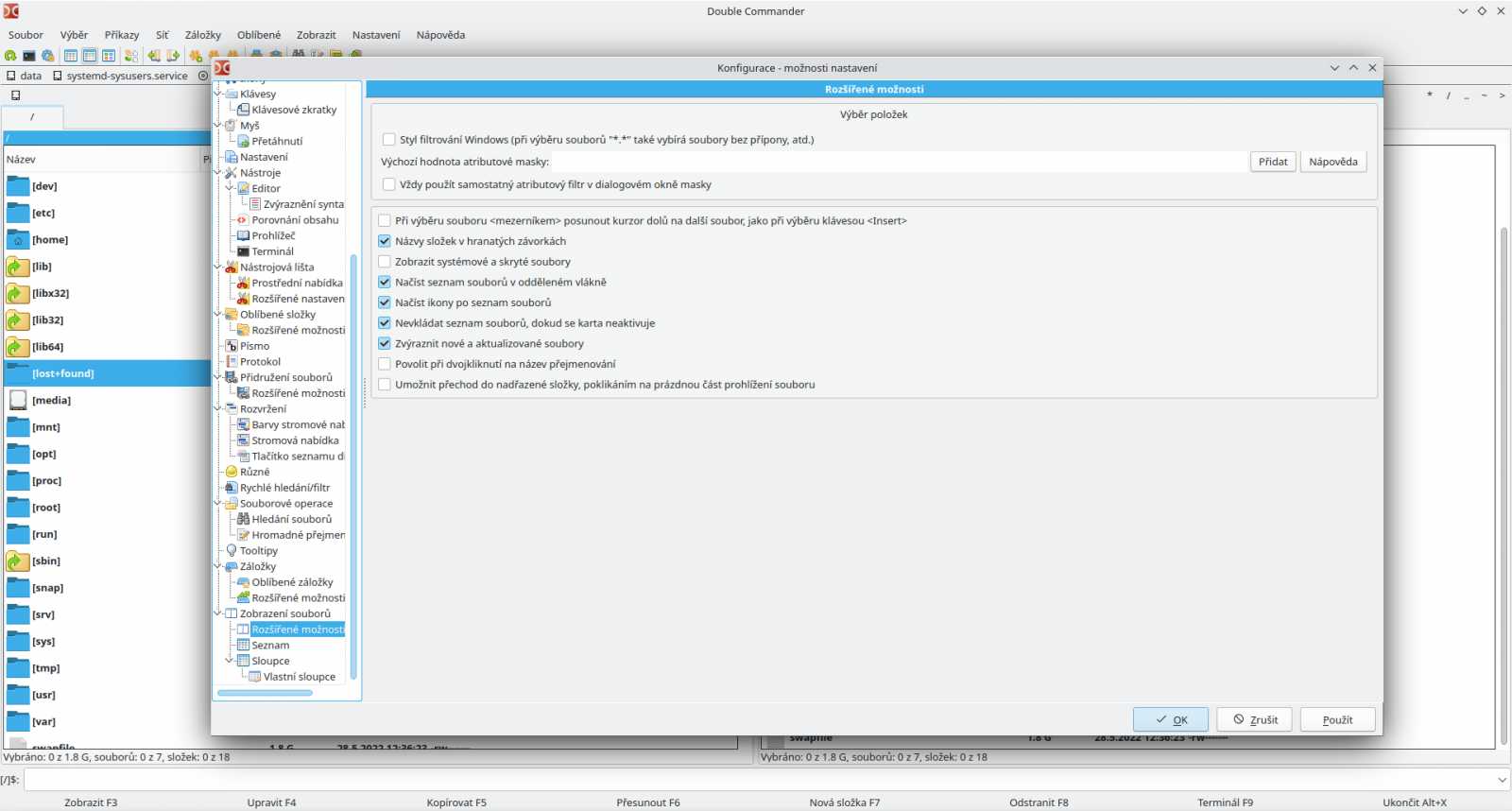Click the settings tree horizontal scrollbar
The height and width of the screenshot is (811, 1512).
pyautogui.click(x=265, y=693)
